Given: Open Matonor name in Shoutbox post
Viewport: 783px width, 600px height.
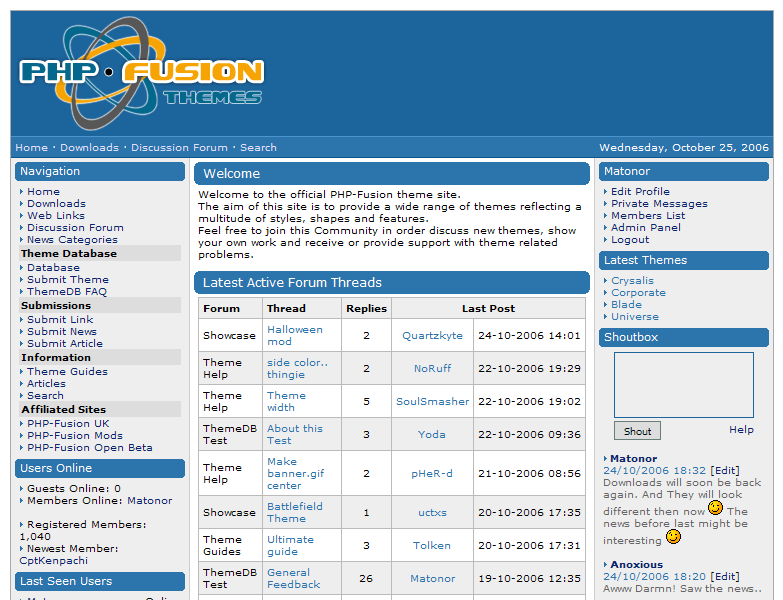Looking at the screenshot, I should coord(634,458).
